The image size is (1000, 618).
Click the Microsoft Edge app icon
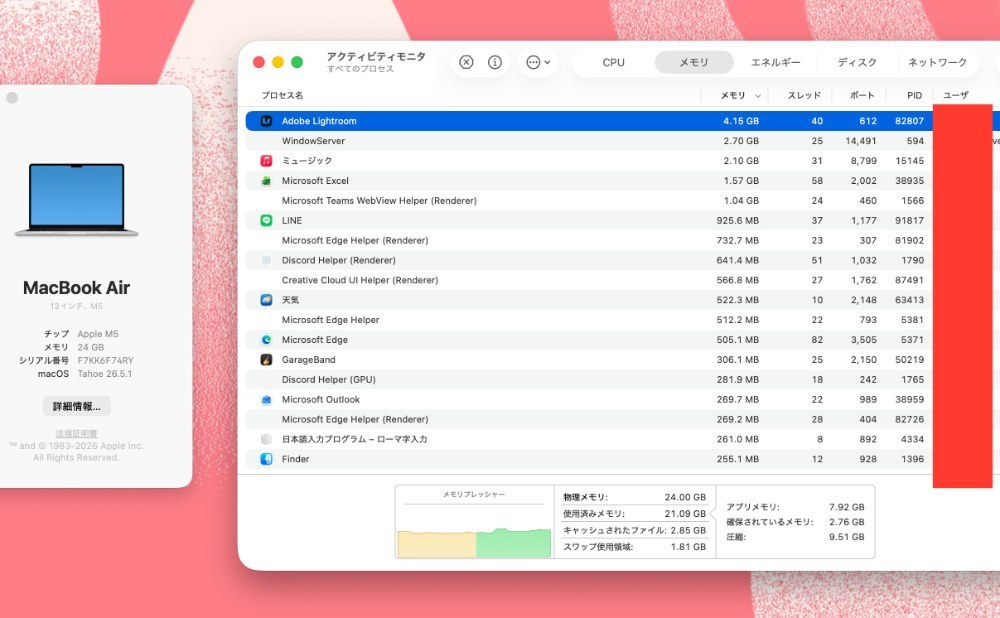point(267,339)
